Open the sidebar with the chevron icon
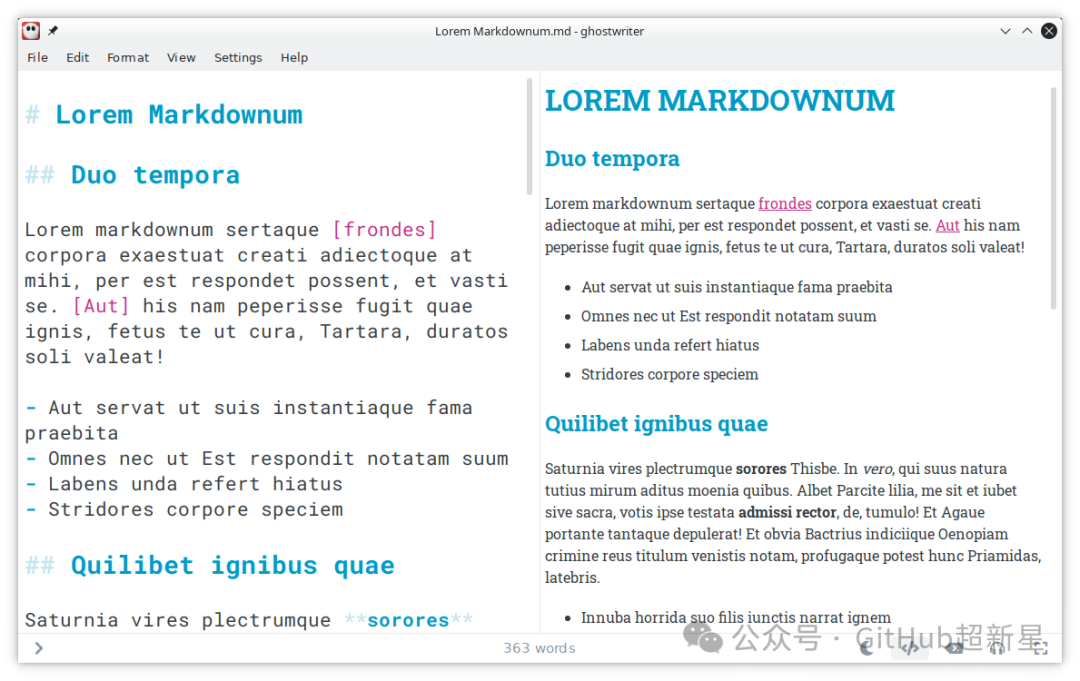 pyautogui.click(x=38, y=648)
